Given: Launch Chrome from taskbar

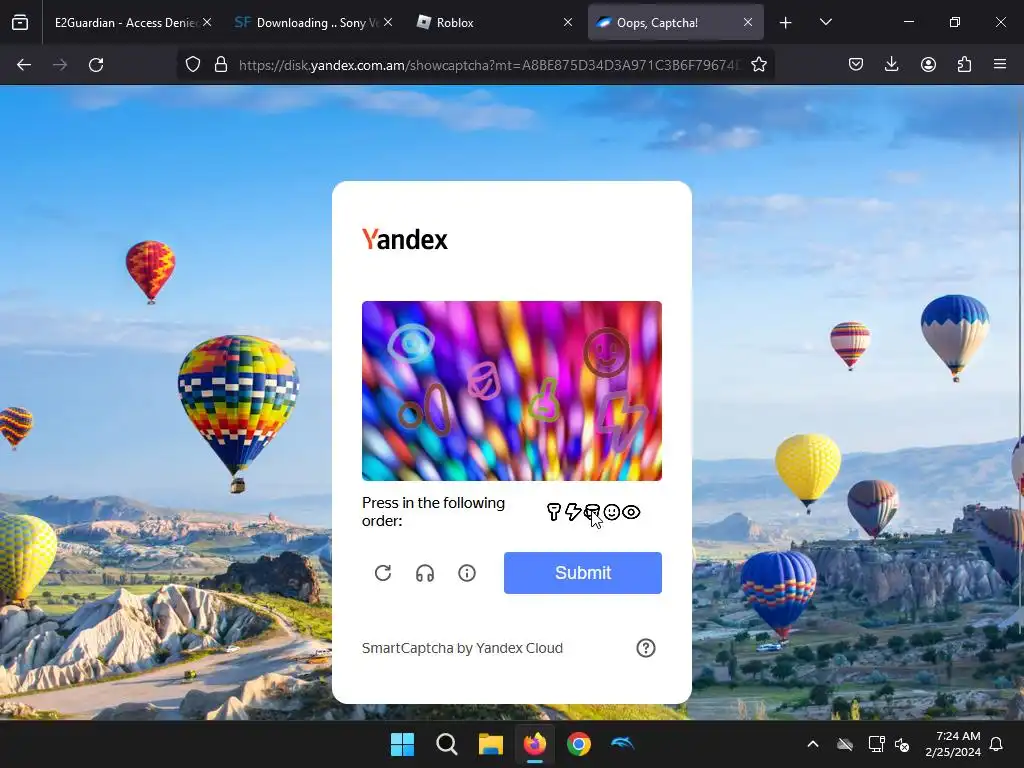Looking at the screenshot, I should (579, 744).
